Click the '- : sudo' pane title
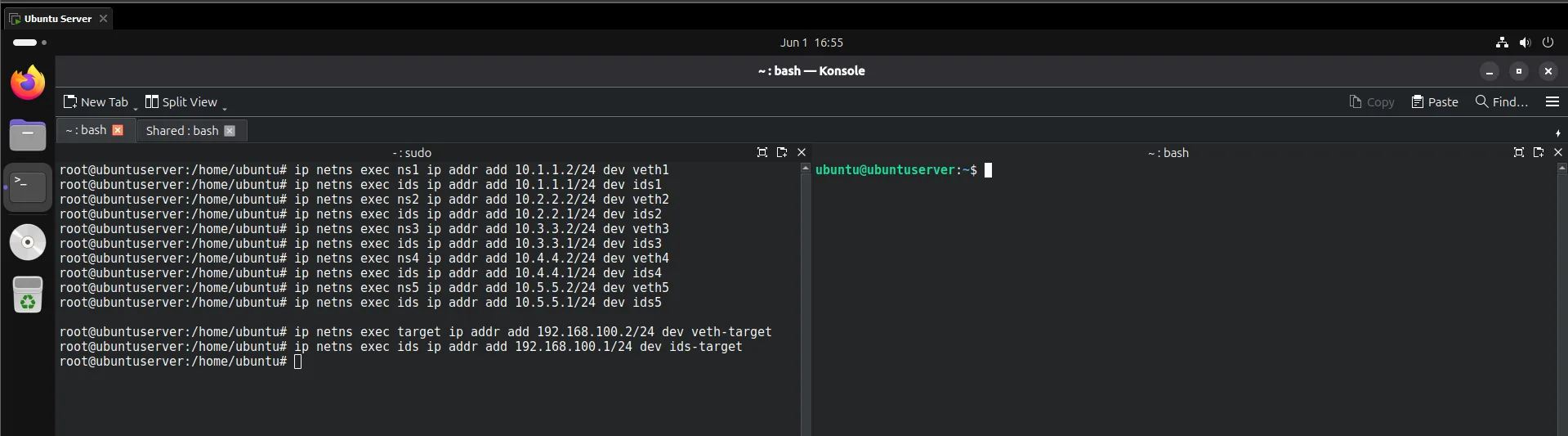 click(412, 153)
